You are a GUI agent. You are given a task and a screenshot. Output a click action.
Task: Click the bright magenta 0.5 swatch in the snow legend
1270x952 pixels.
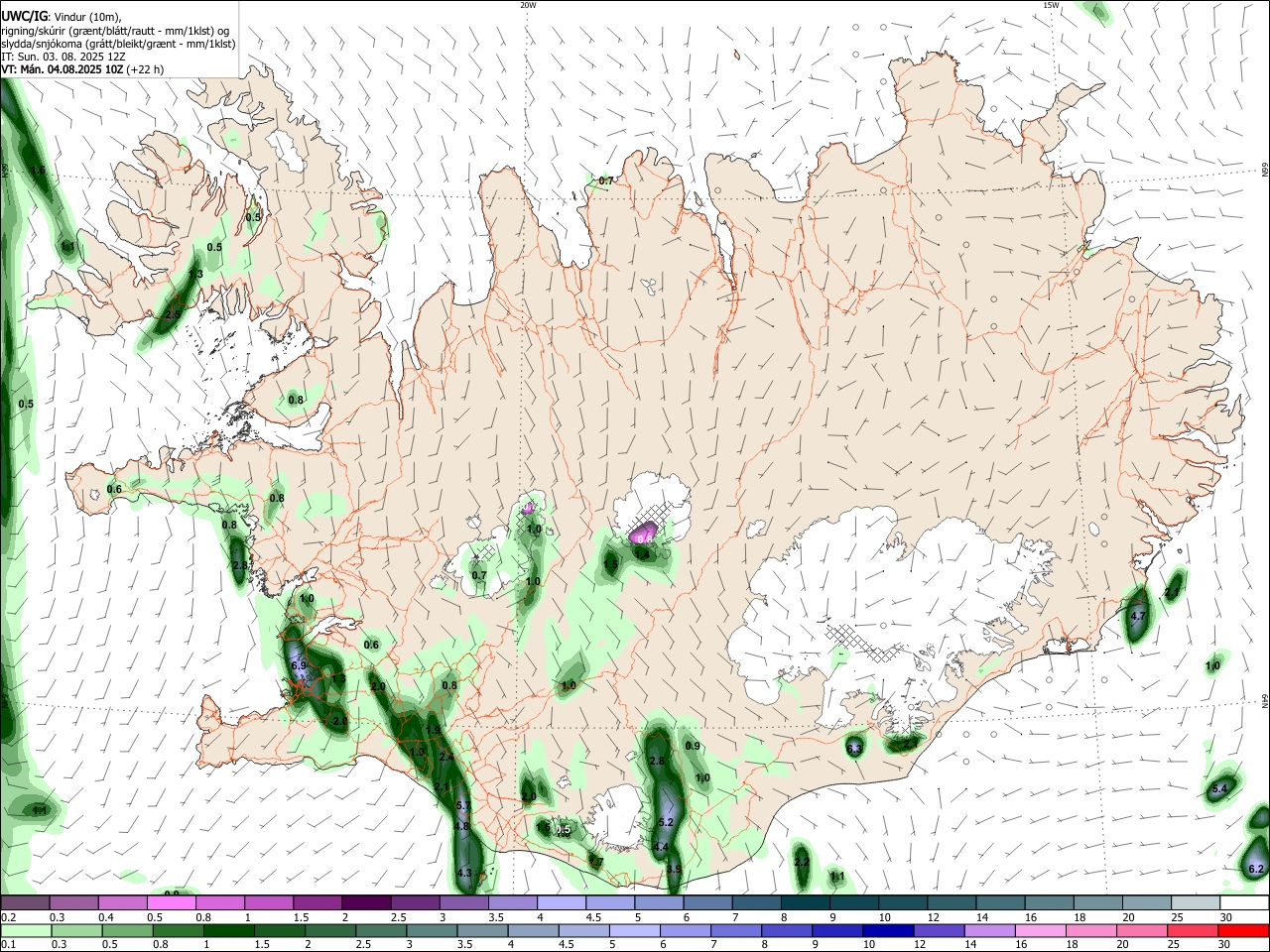click(171, 903)
